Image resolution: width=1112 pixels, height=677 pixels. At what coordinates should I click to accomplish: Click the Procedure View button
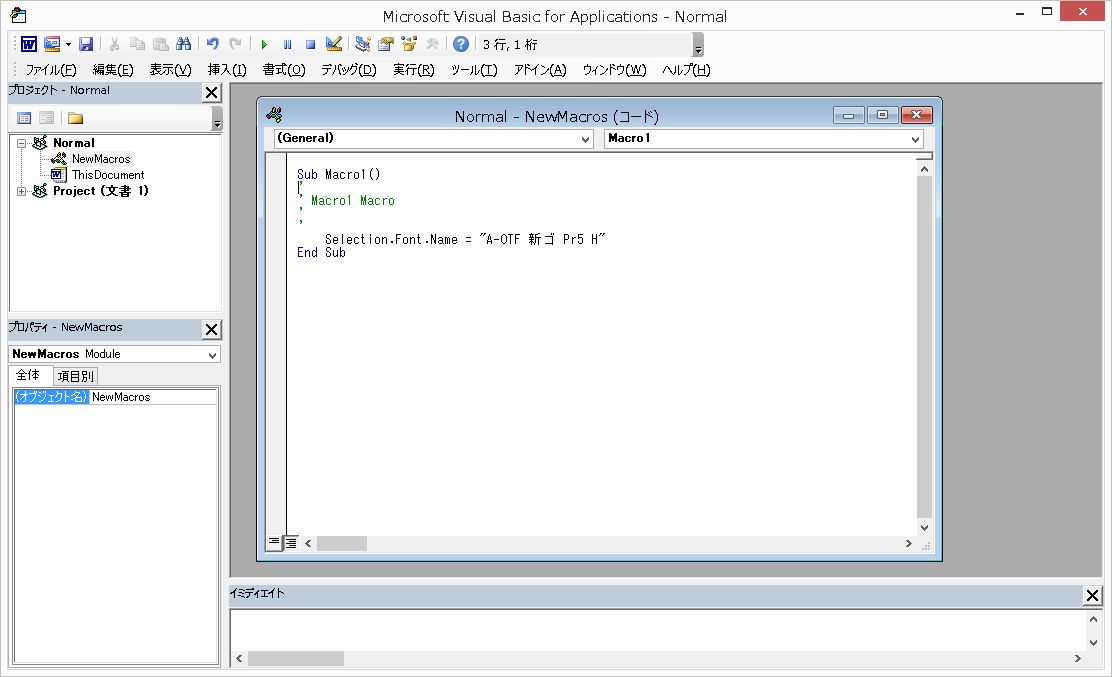[274, 542]
